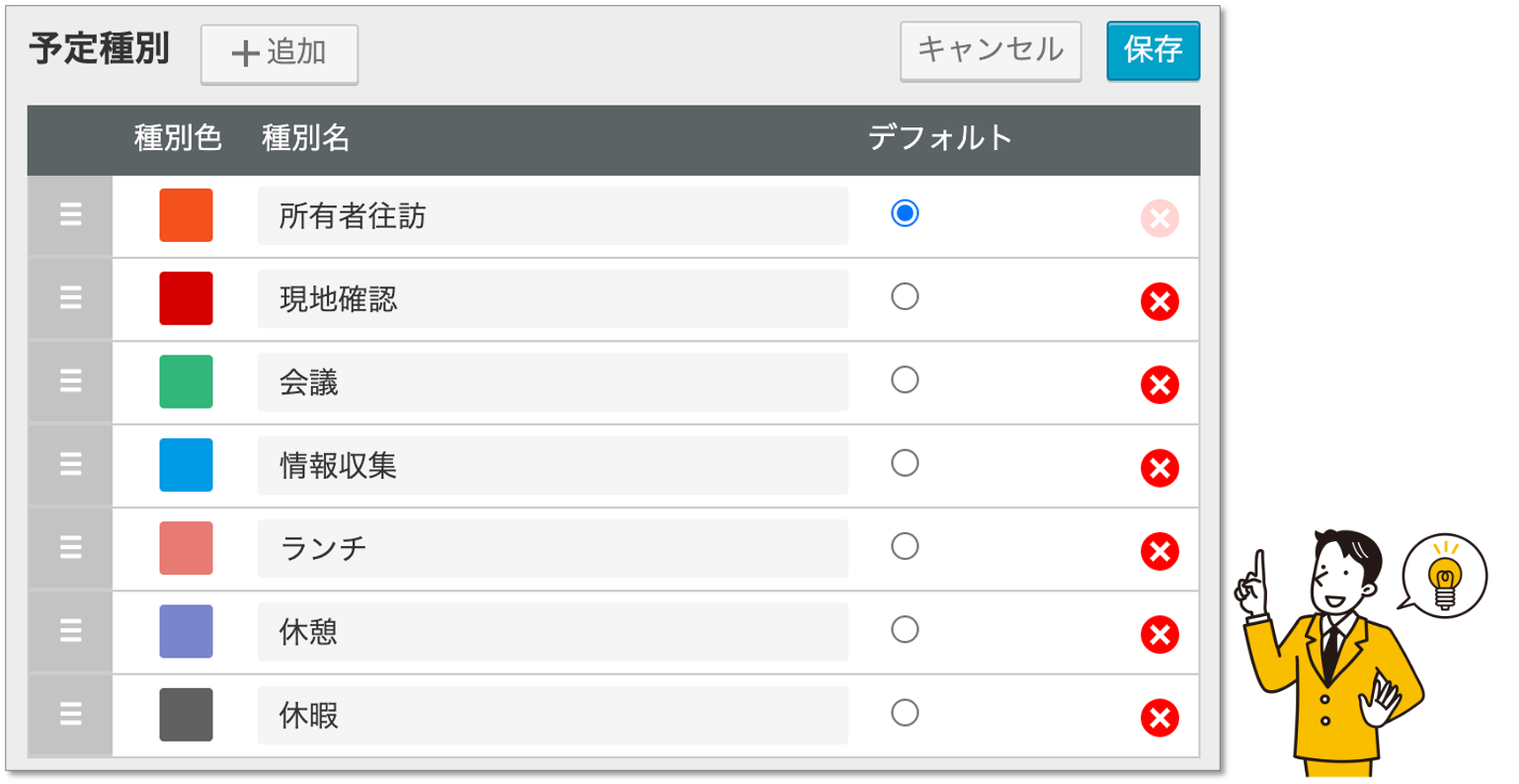Delete the 休憩 schedule type
This screenshot has width=1519, height=784.
(x=1159, y=634)
